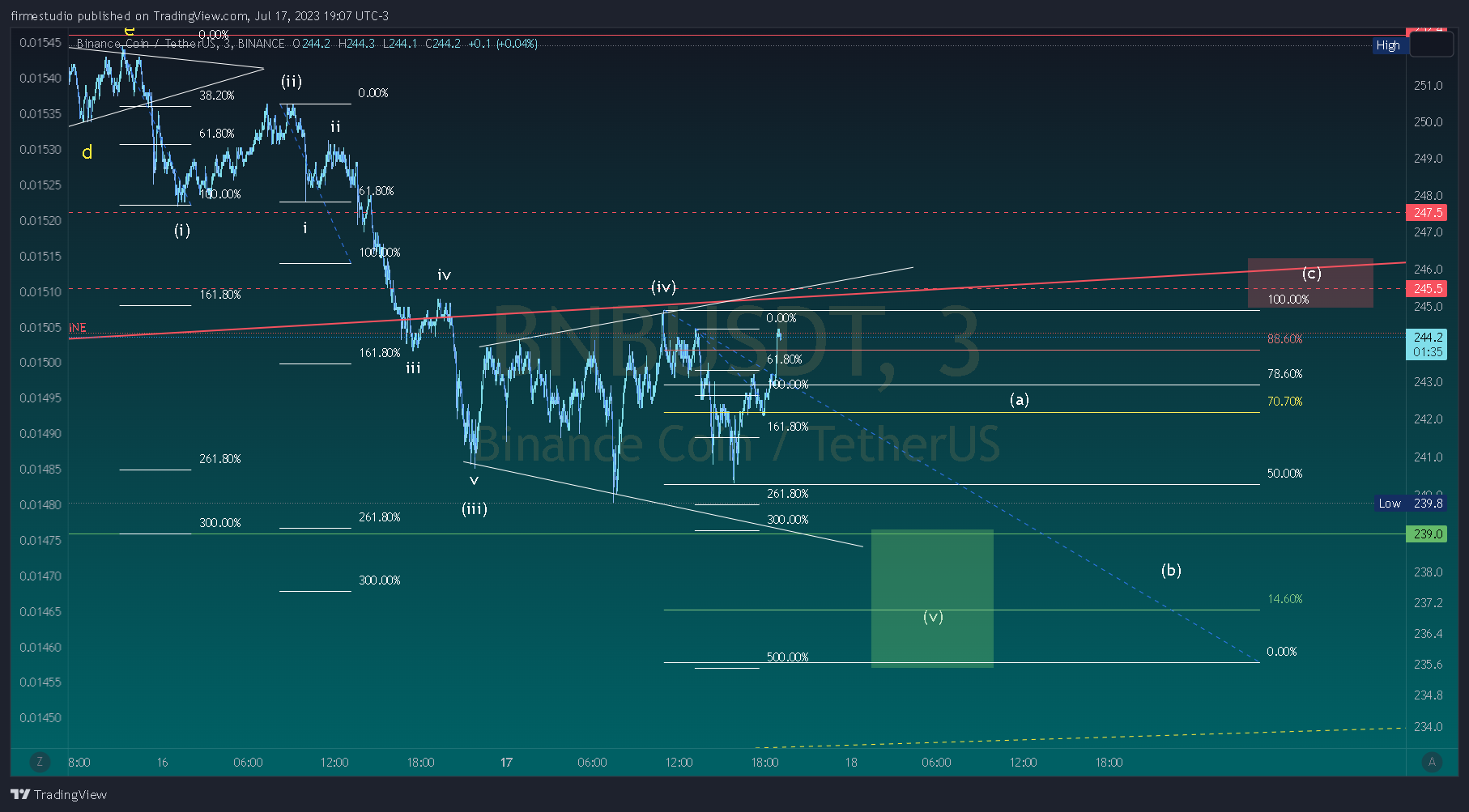Click the 88.60% red Fibonacci label
Screen dimensions: 1469x812
(x=1285, y=339)
